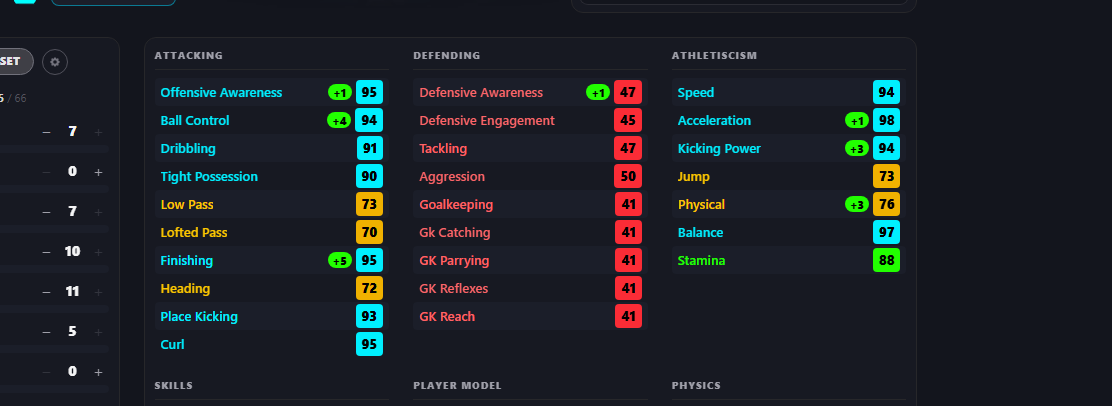Click the +1 badge beside Offensive Awareness
This screenshot has width=1112, height=406.
coord(340,93)
